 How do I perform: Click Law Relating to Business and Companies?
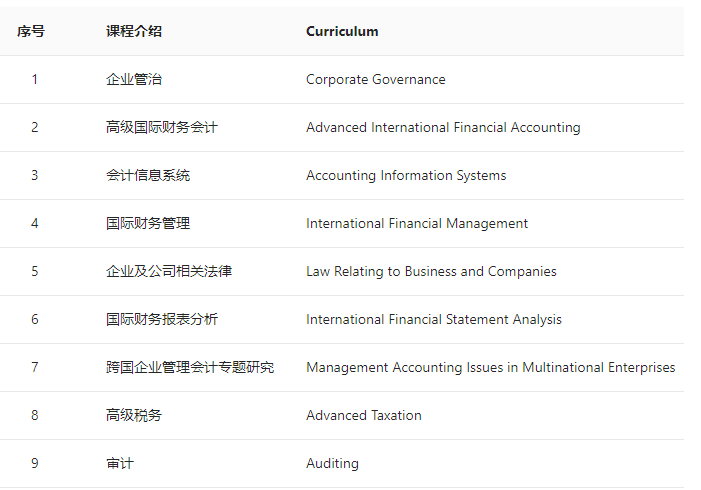(x=431, y=271)
